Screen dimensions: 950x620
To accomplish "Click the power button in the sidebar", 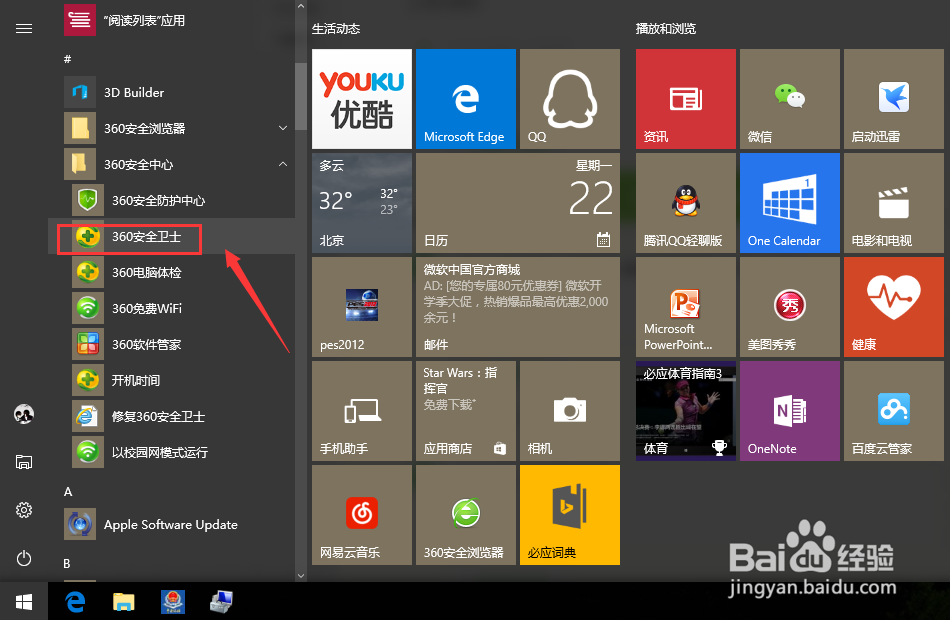I will tap(24, 558).
